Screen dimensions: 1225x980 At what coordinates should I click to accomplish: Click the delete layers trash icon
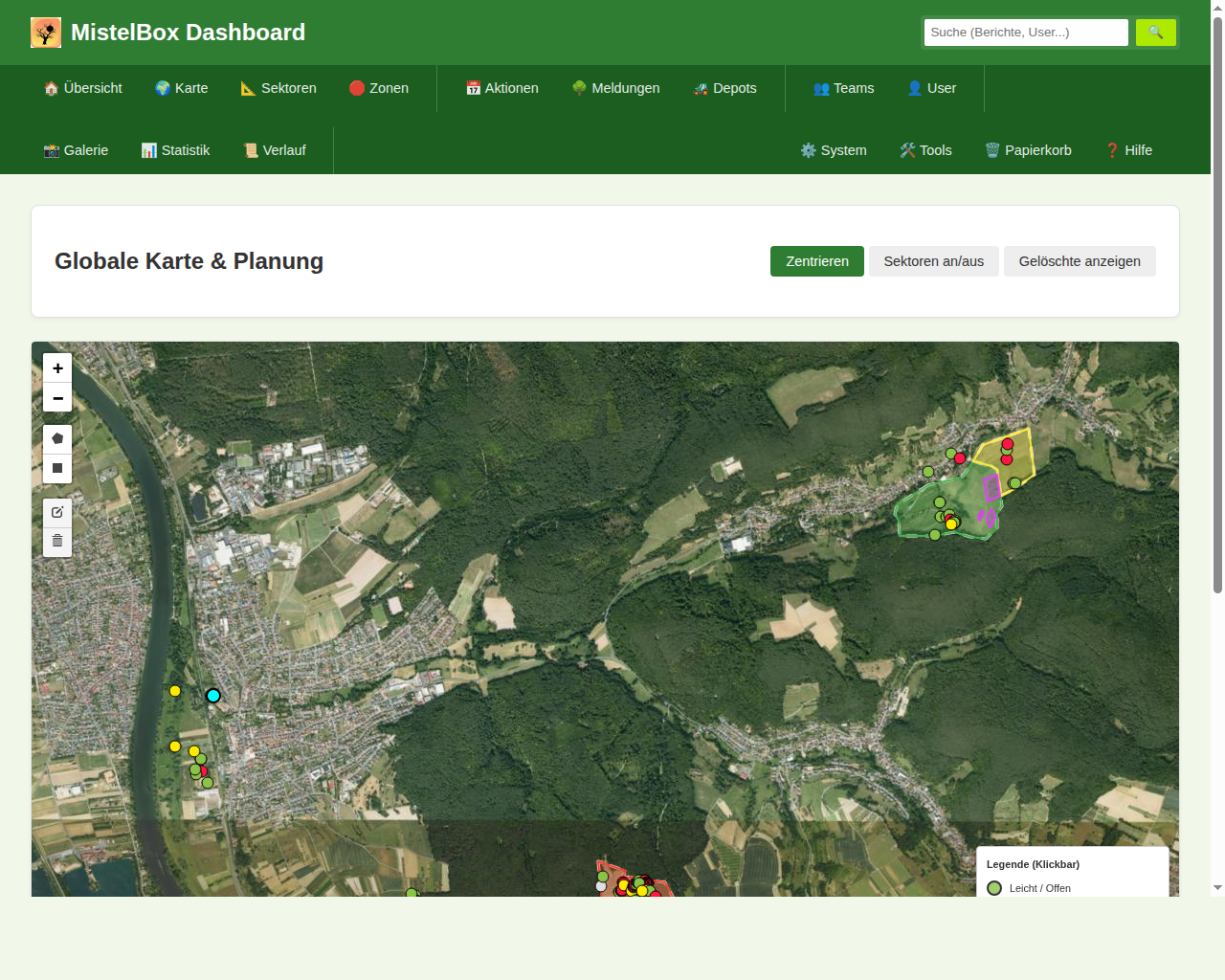(x=57, y=542)
